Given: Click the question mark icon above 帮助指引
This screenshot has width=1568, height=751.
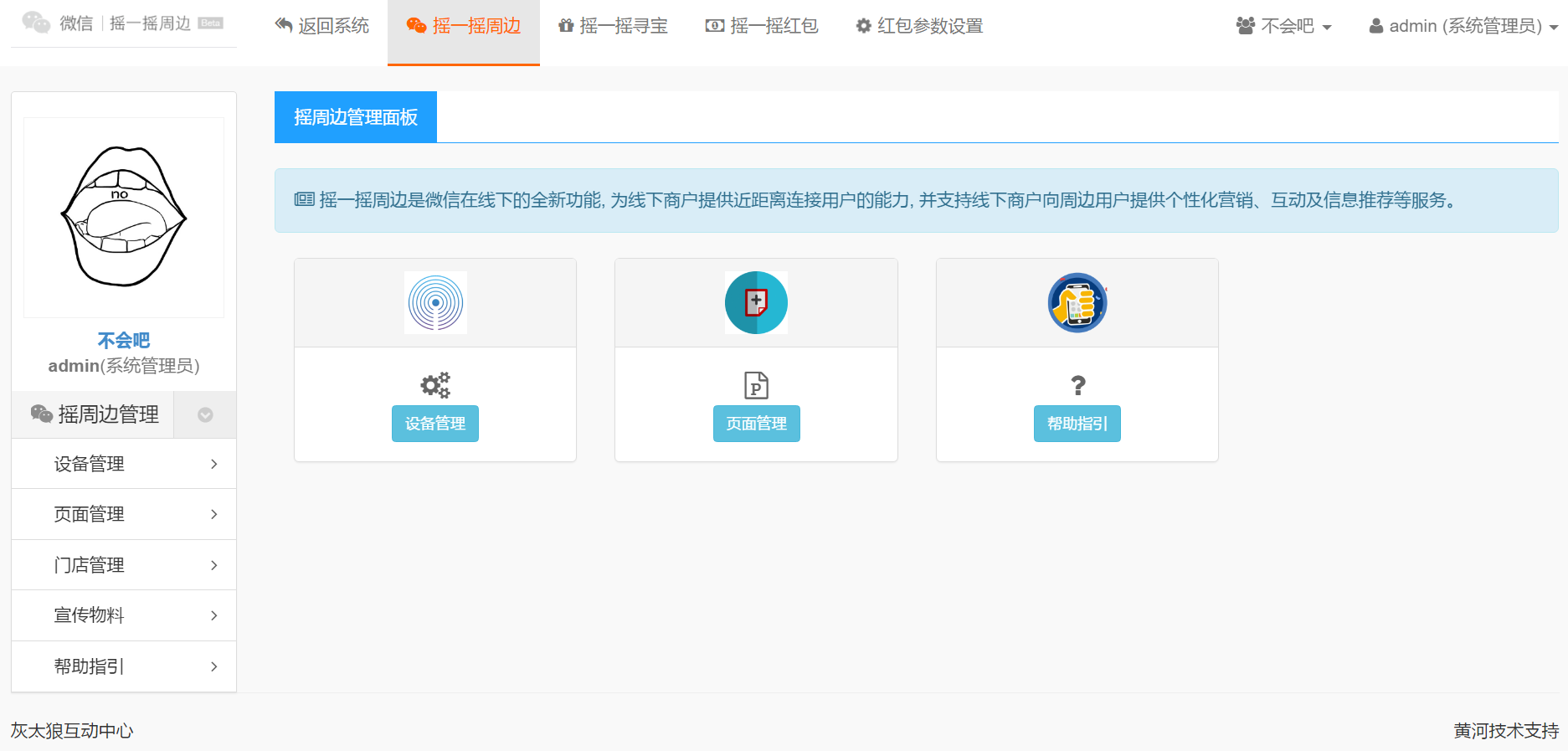Looking at the screenshot, I should coord(1078,385).
